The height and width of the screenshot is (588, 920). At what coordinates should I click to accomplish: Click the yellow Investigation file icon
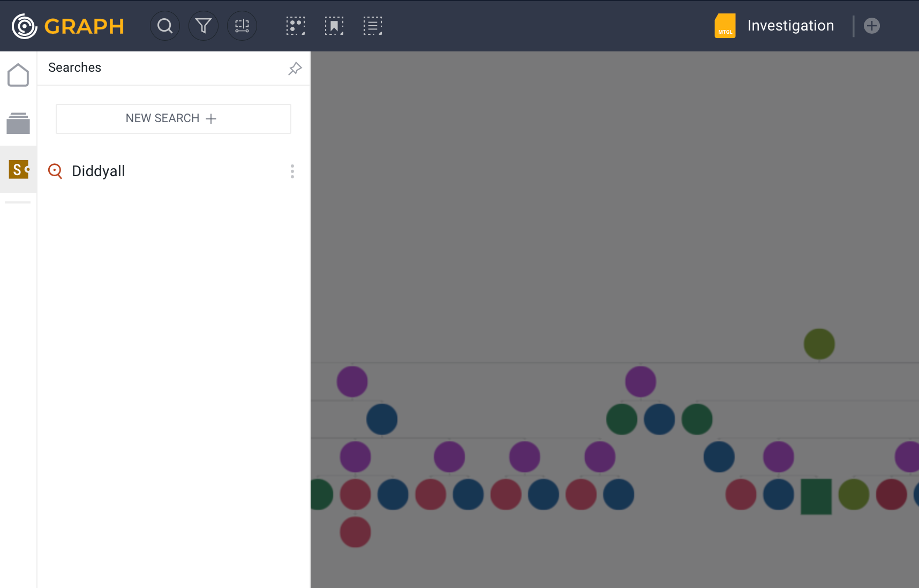click(725, 26)
